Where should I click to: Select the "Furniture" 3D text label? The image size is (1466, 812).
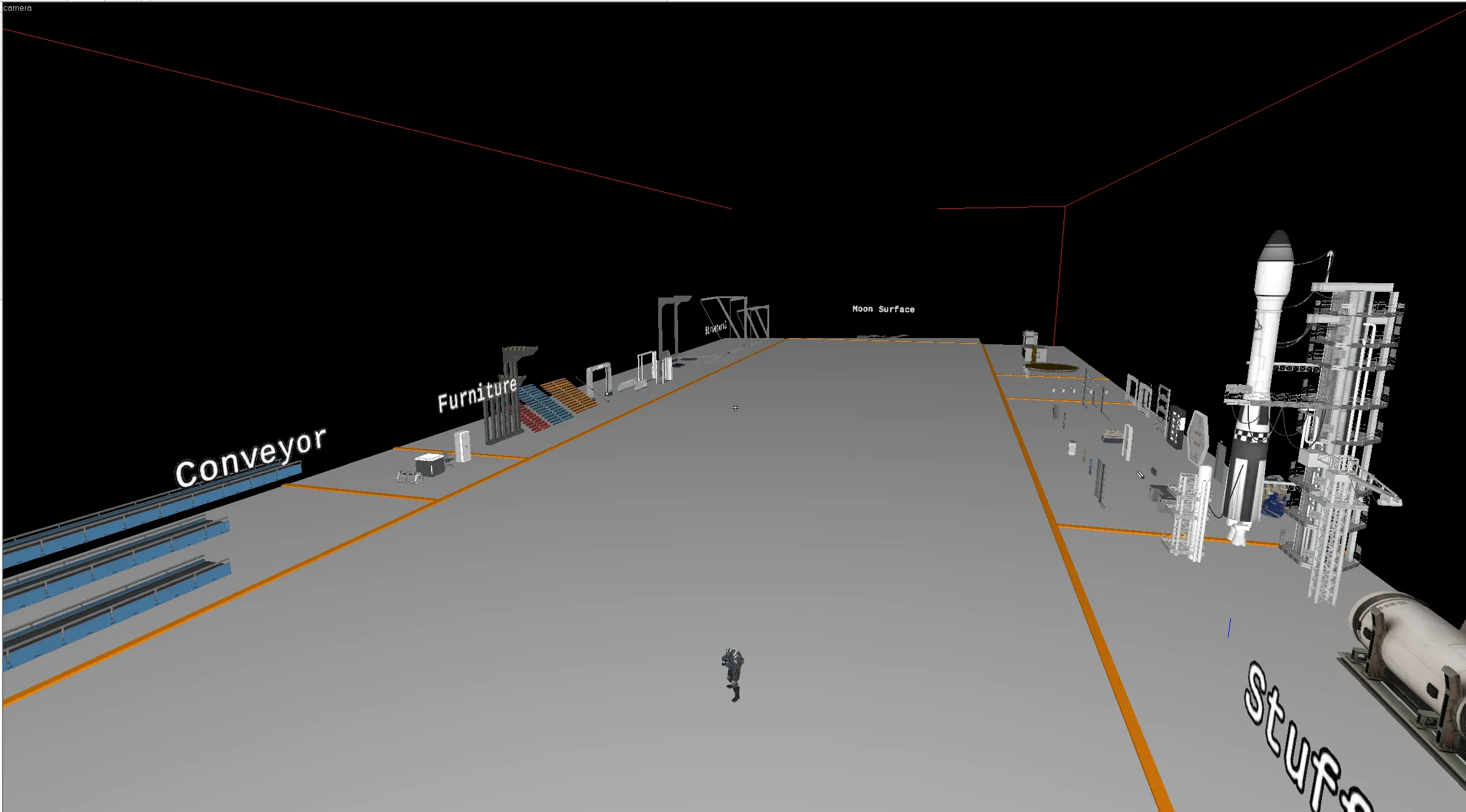coord(477,394)
